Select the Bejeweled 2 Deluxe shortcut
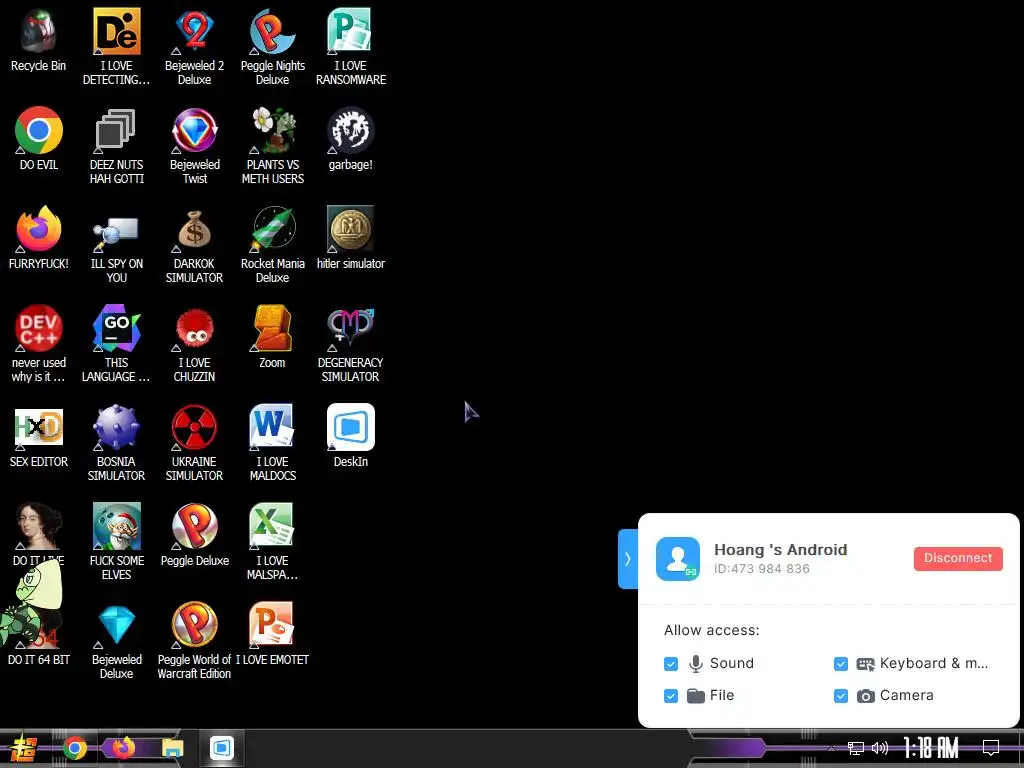Image resolution: width=1024 pixels, height=768 pixels. click(x=195, y=47)
